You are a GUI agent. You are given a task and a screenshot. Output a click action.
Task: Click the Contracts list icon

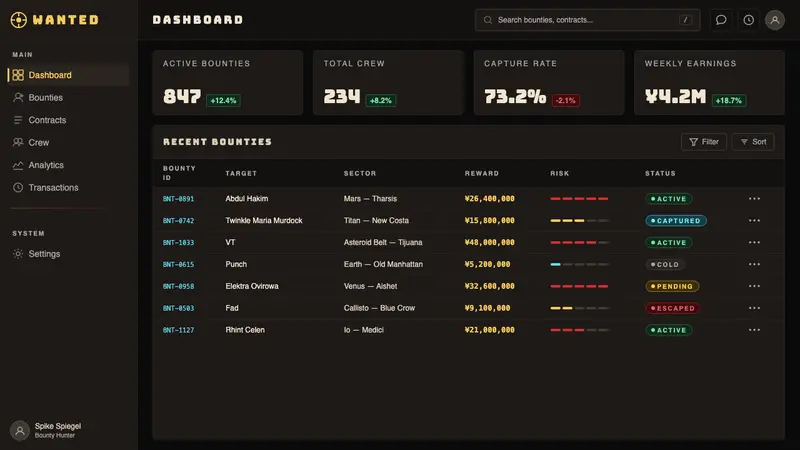[x=18, y=120]
